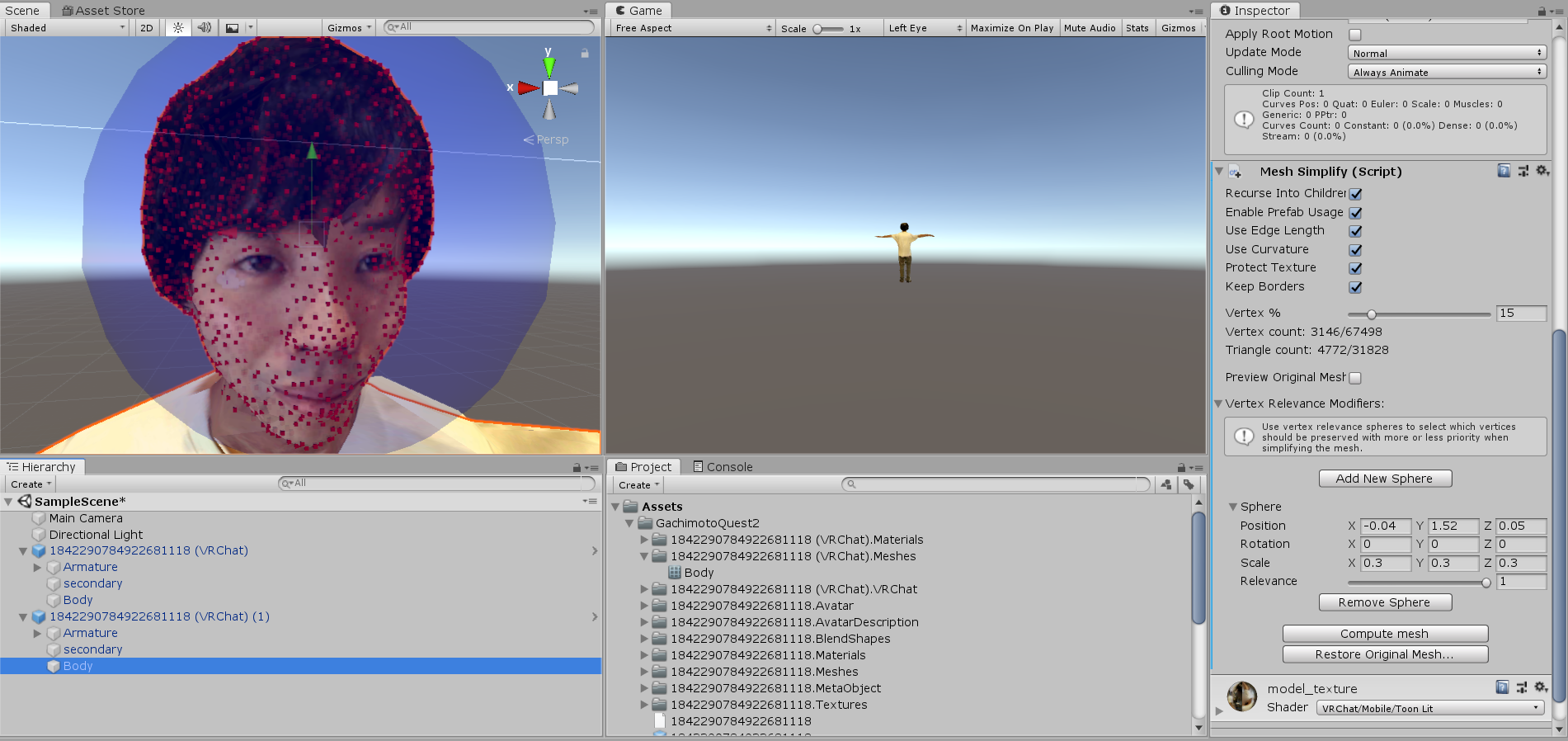Open Hierarchy panel options menu icon
1568x741 pixels.
[x=592, y=467]
